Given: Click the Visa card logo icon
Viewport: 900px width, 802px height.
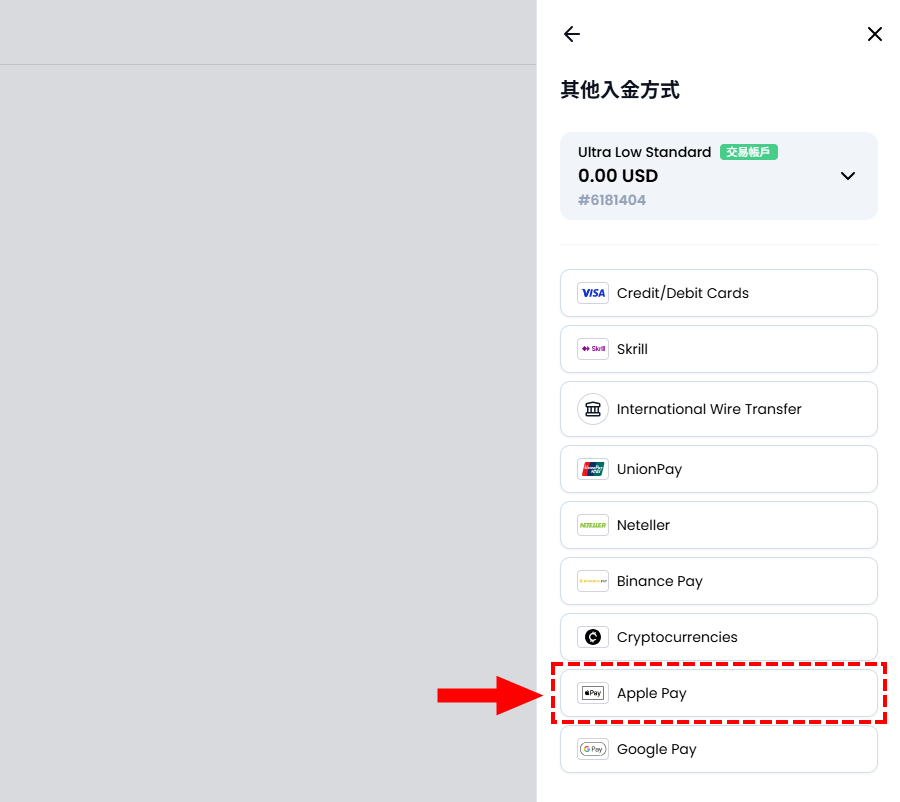Looking at the screenshot, I should coord(593,293).
